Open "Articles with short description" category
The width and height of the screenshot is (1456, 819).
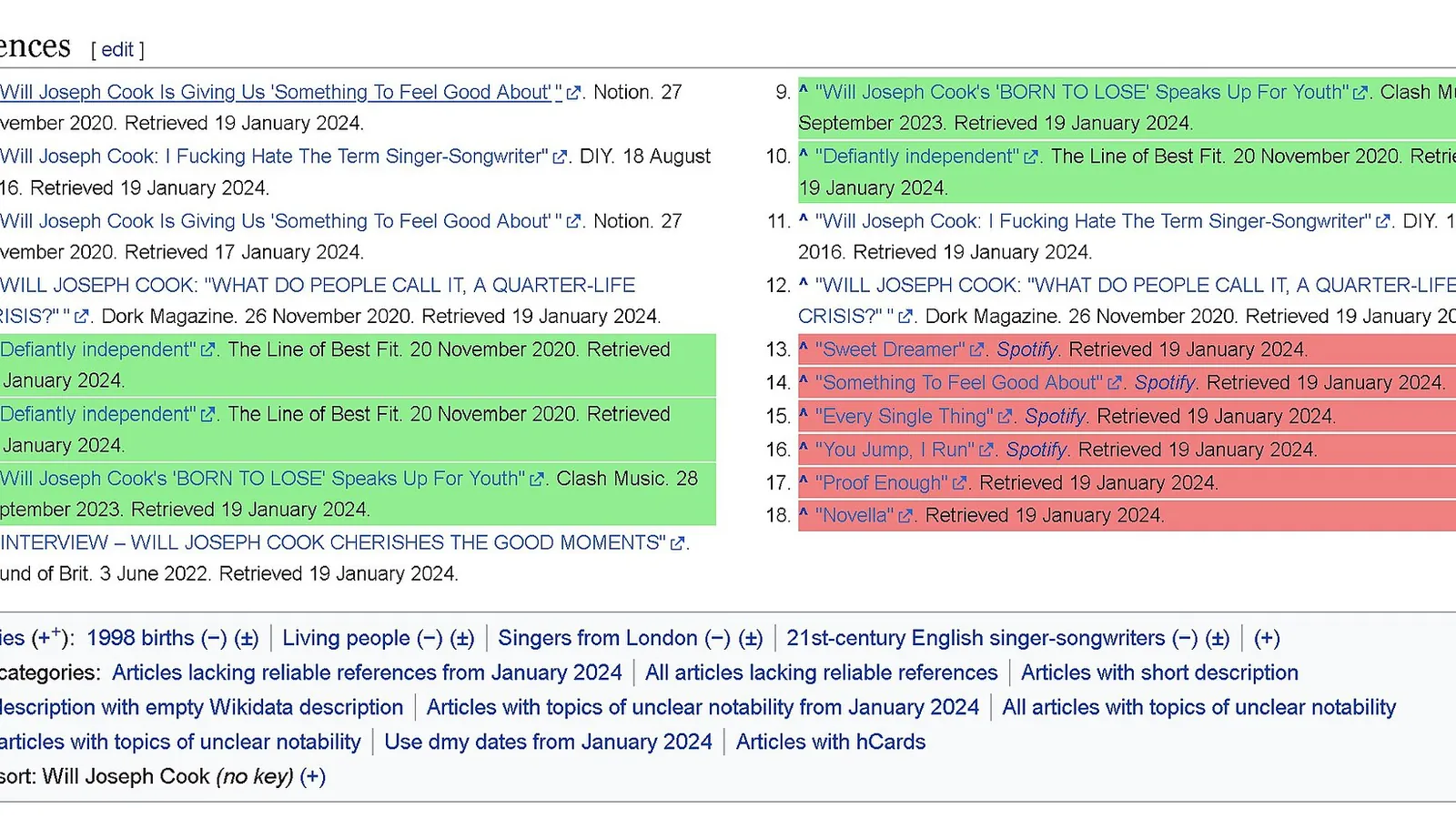click(x=1159, y=672)
